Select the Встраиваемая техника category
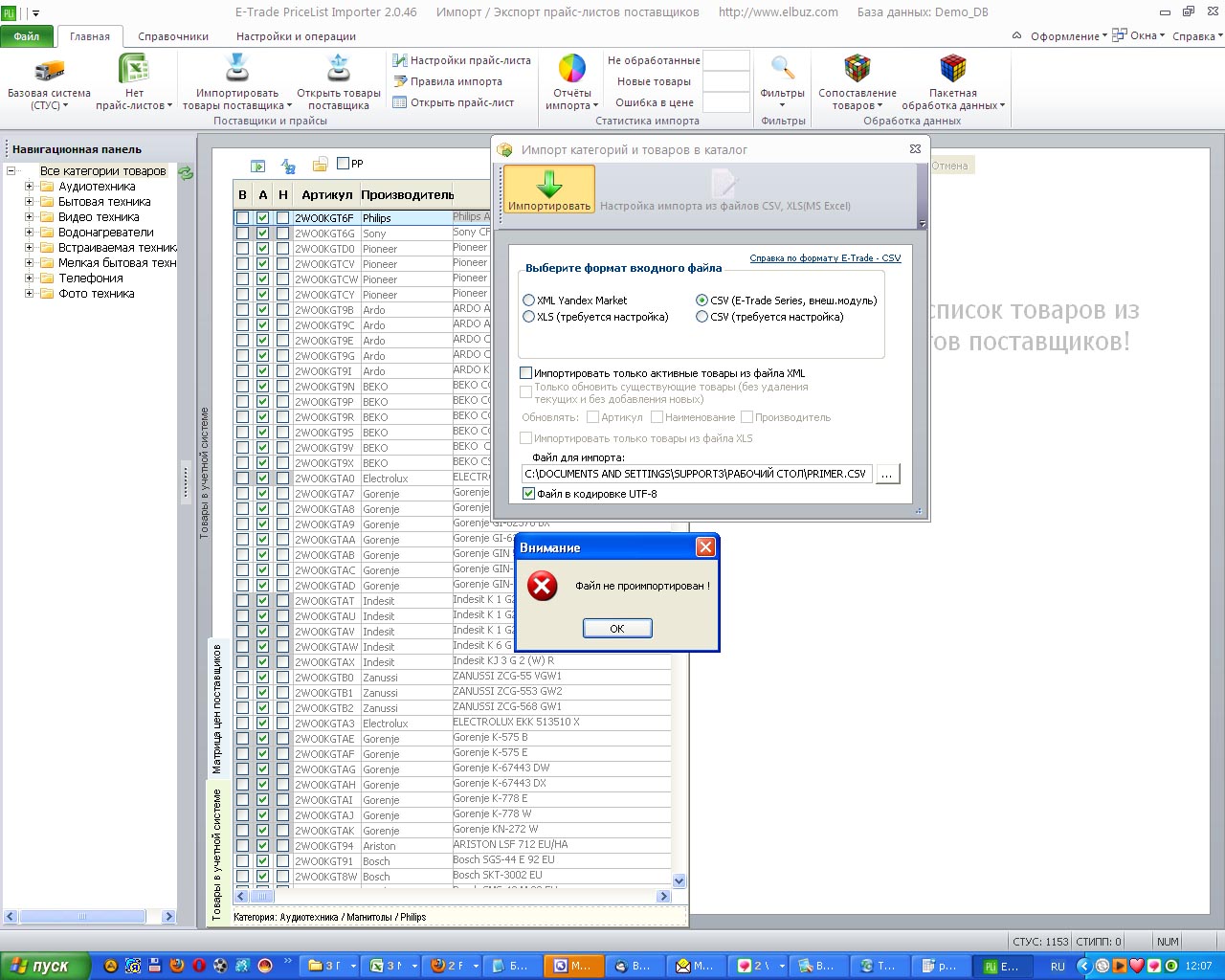1225x980 pixels. point(118,248)
